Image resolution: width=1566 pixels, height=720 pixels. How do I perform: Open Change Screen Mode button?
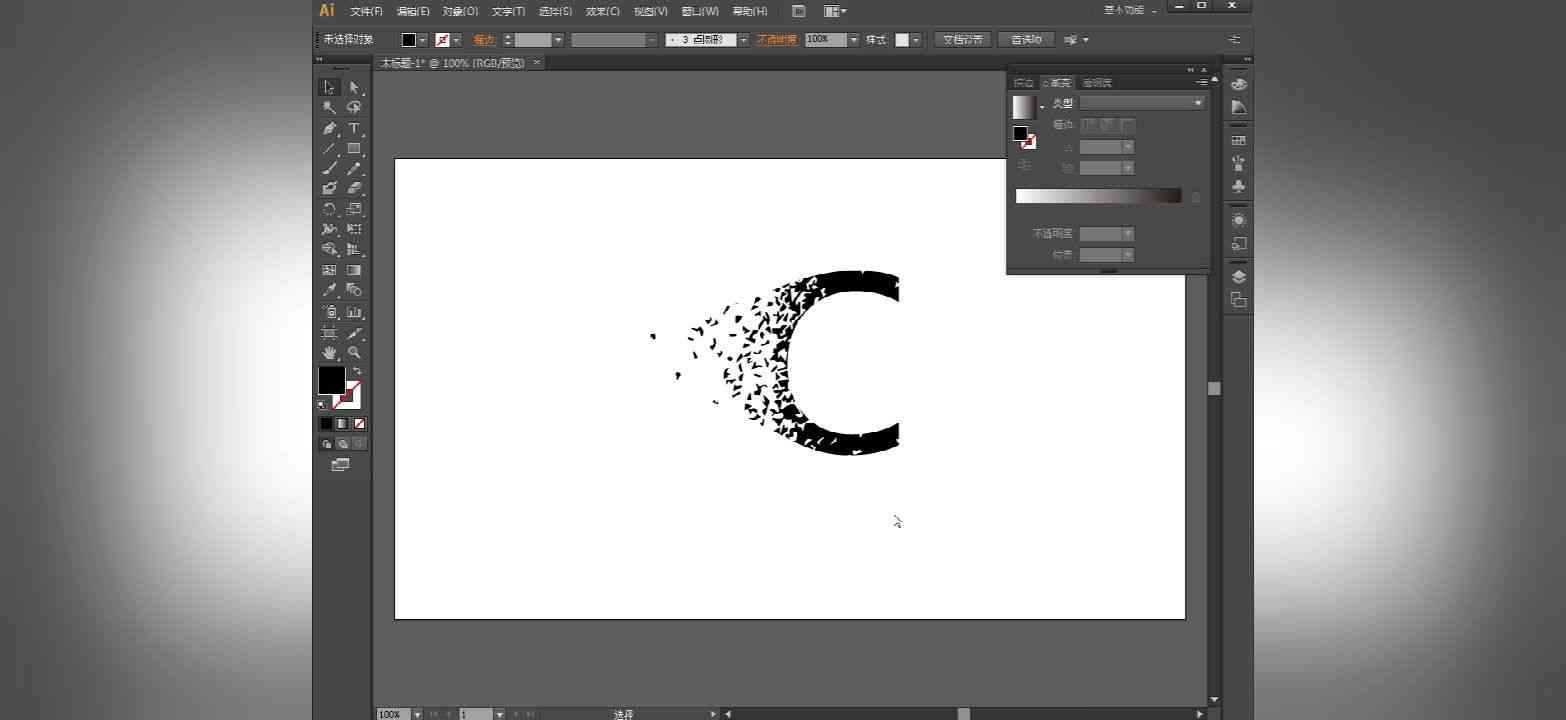tap(341, 465)
